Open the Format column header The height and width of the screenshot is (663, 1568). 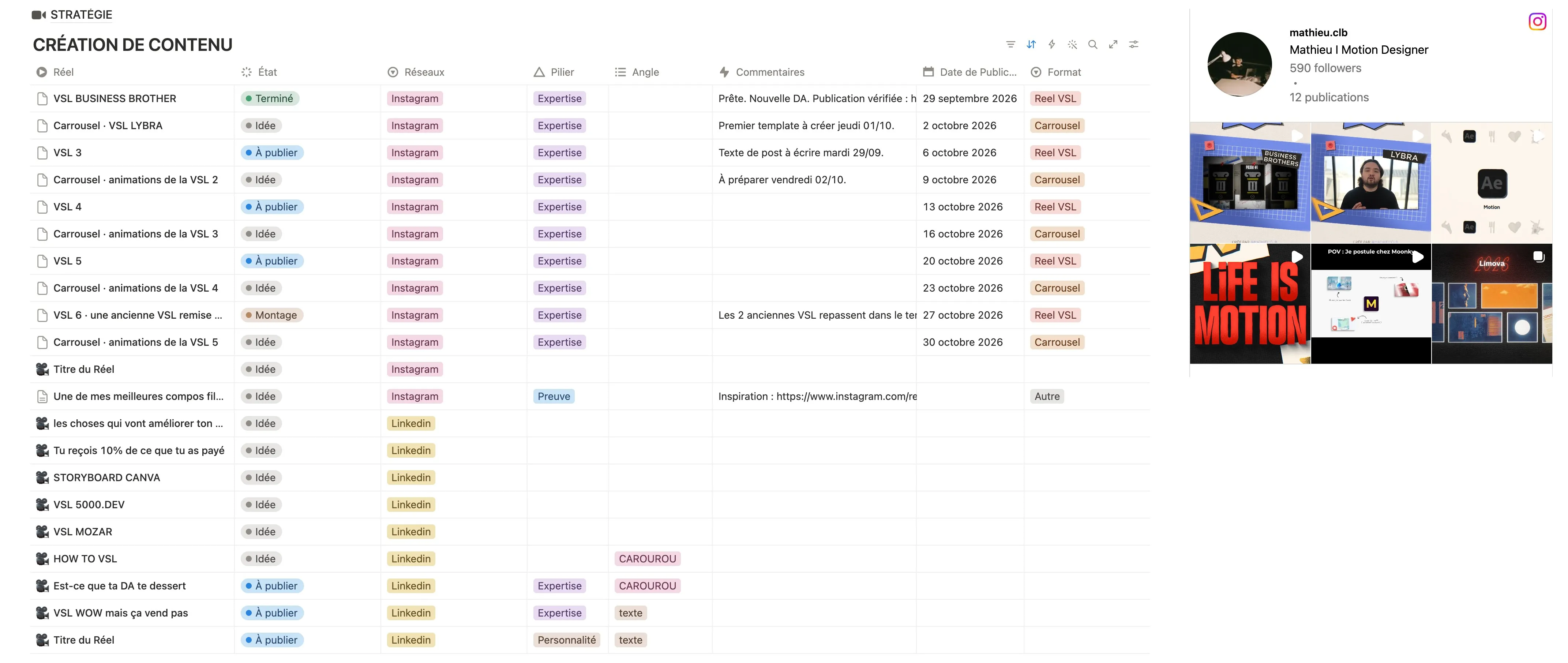1056,72
